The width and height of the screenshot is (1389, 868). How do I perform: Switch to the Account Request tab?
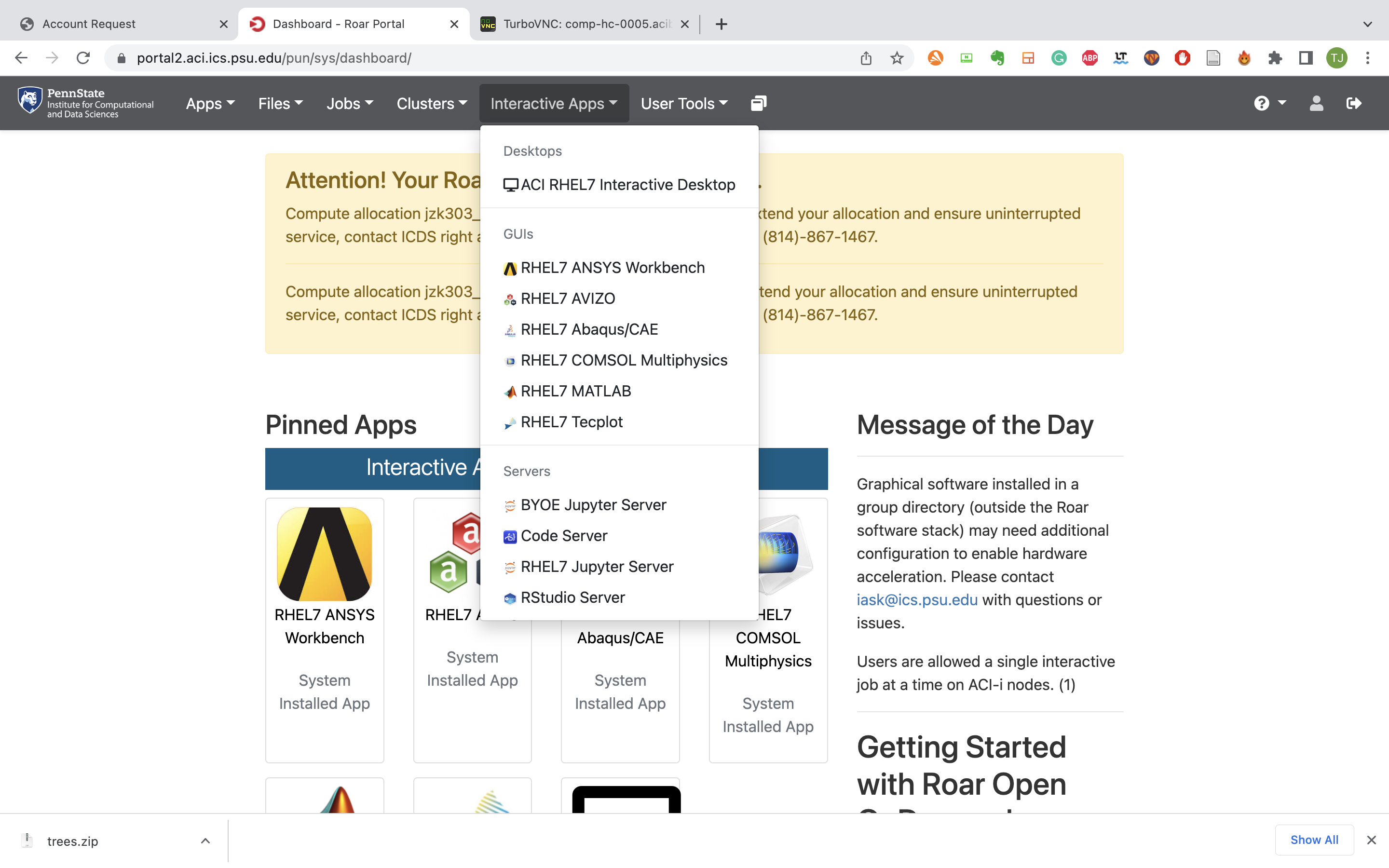pos(89,24)
